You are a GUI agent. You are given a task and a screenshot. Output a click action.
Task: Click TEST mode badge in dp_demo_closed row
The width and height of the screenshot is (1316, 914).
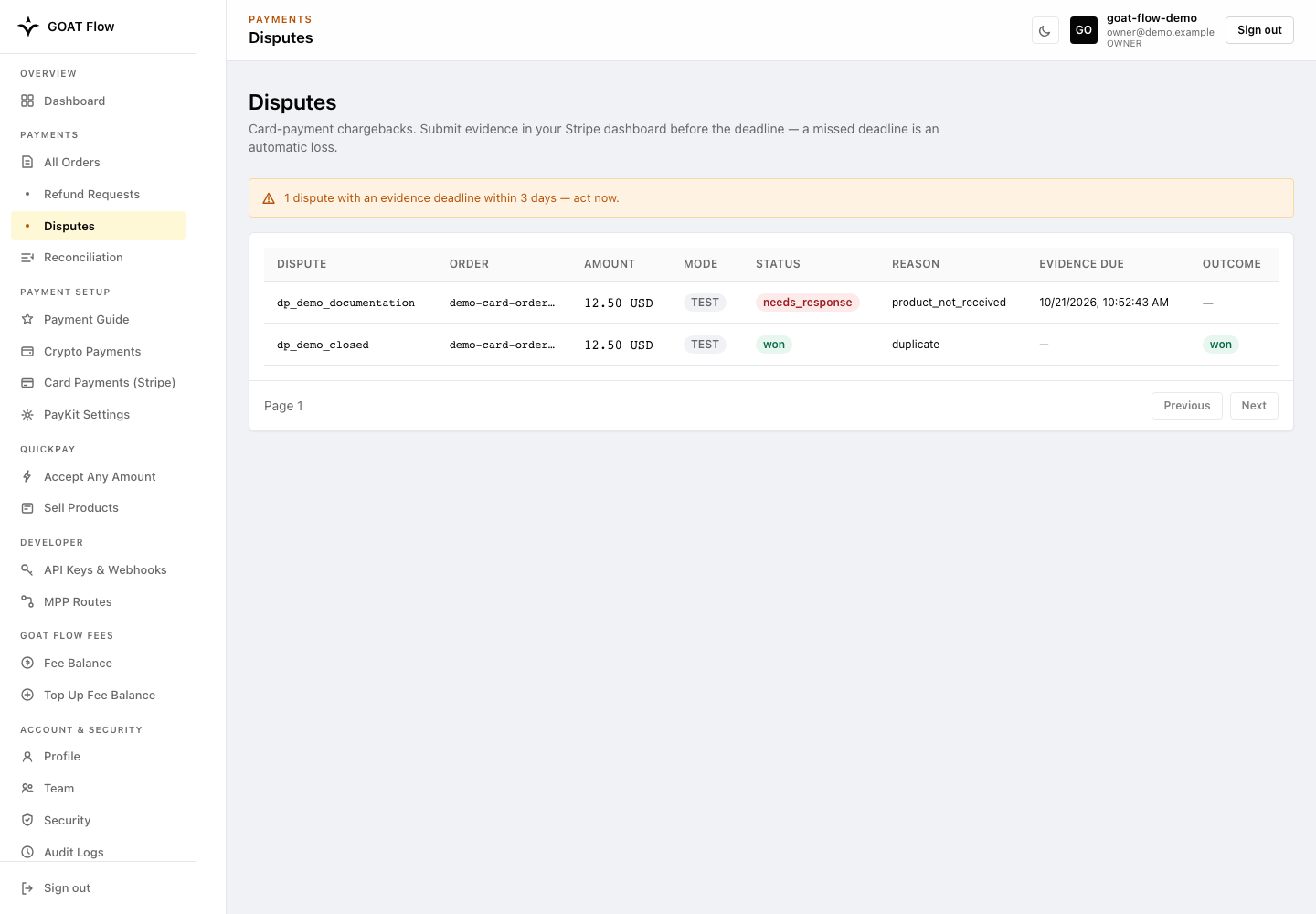(705, 345)
